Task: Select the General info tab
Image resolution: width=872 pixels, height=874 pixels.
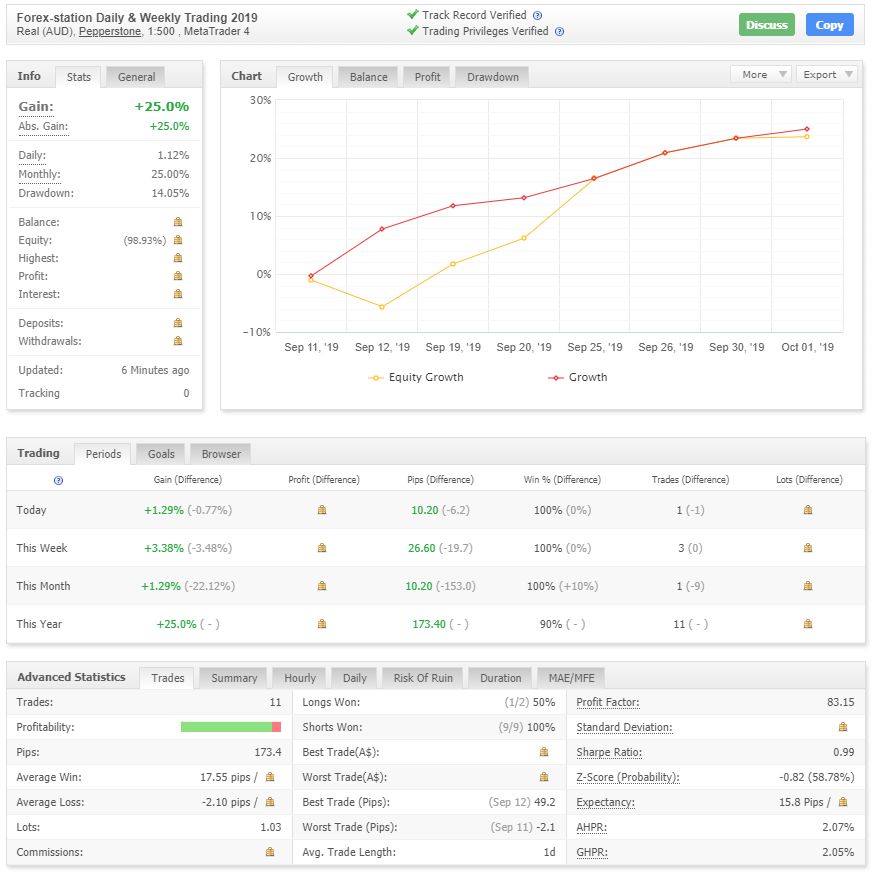Action: tap(137, 77)
